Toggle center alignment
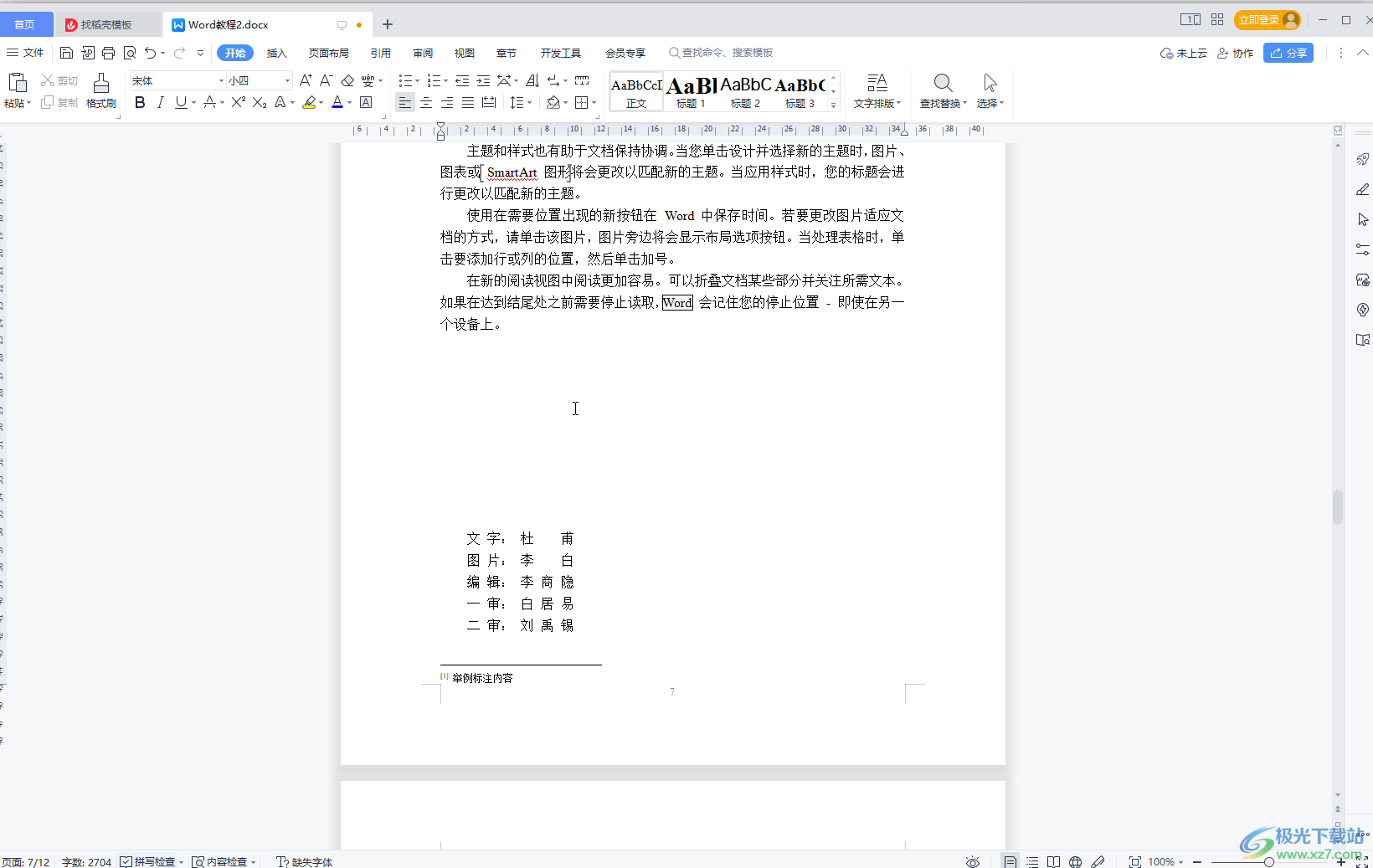 [x=426, y=102]
